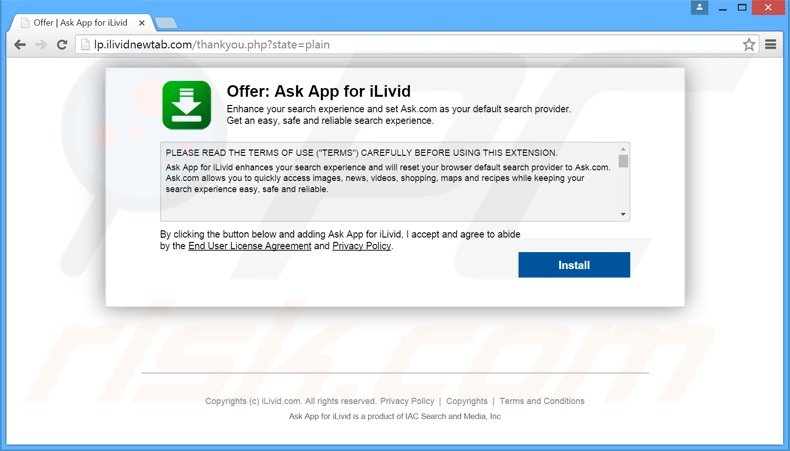The height and width of the screenshot is (451, 790).
Task: Select the 'Offer | Ask App for iLivid' tab
Action: pyautogui.click(x=80, y=23)
